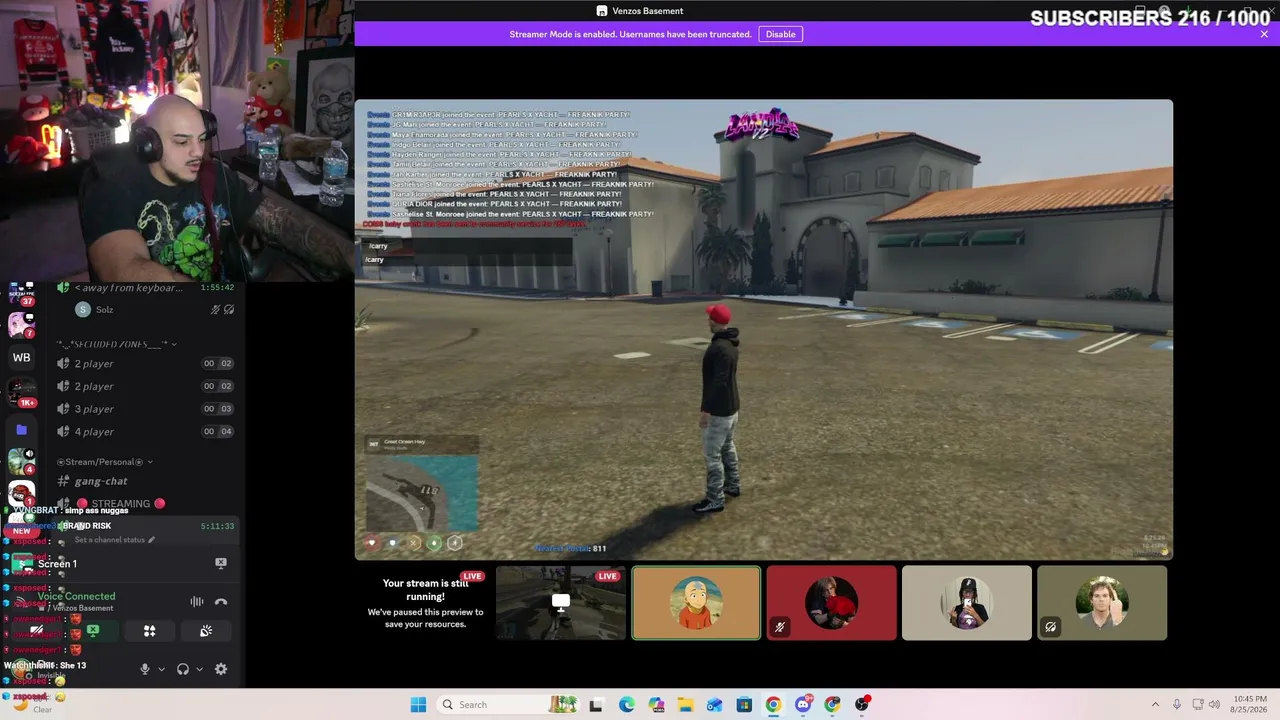Screen dimensions: 1280x720
Task: Mute the microphone in Discord user panel
Action: pyautogui.click(x=145, y=669)
